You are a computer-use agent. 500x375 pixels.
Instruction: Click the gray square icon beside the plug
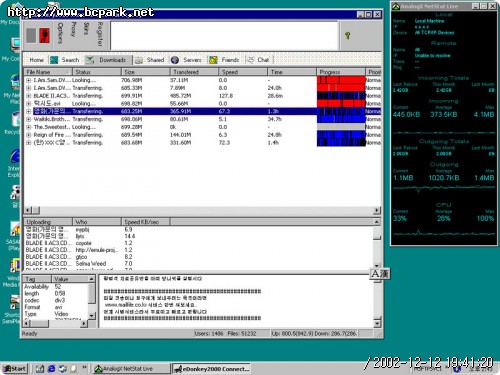coord(31,35)
